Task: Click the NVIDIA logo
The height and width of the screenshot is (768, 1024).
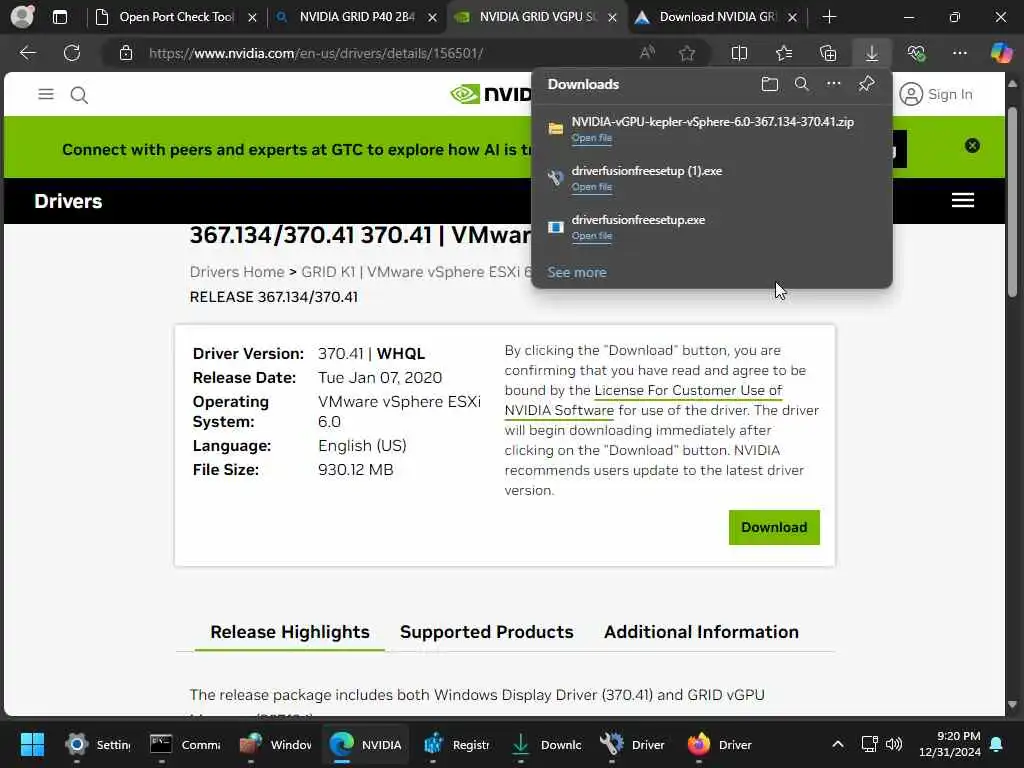Action: pos(491,94)
